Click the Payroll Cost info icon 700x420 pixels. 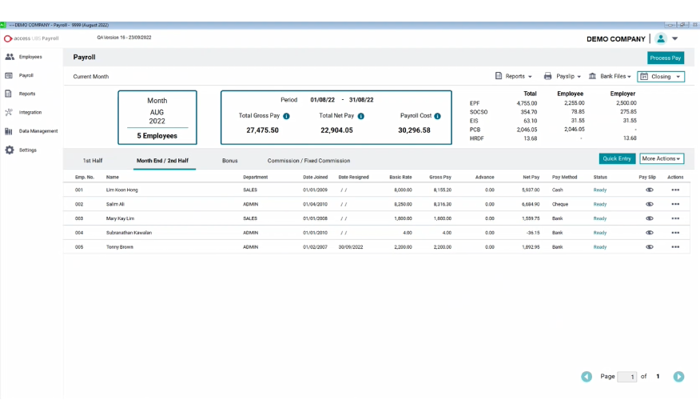436,116
